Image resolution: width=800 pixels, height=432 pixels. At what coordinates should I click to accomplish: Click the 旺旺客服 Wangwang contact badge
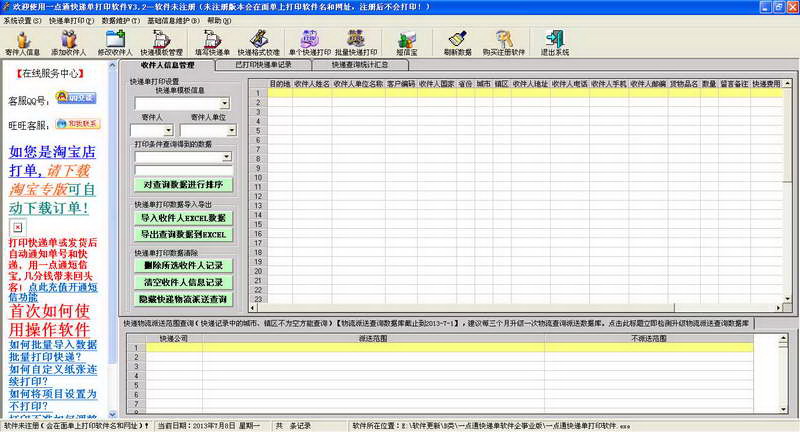tap(78, 124)
